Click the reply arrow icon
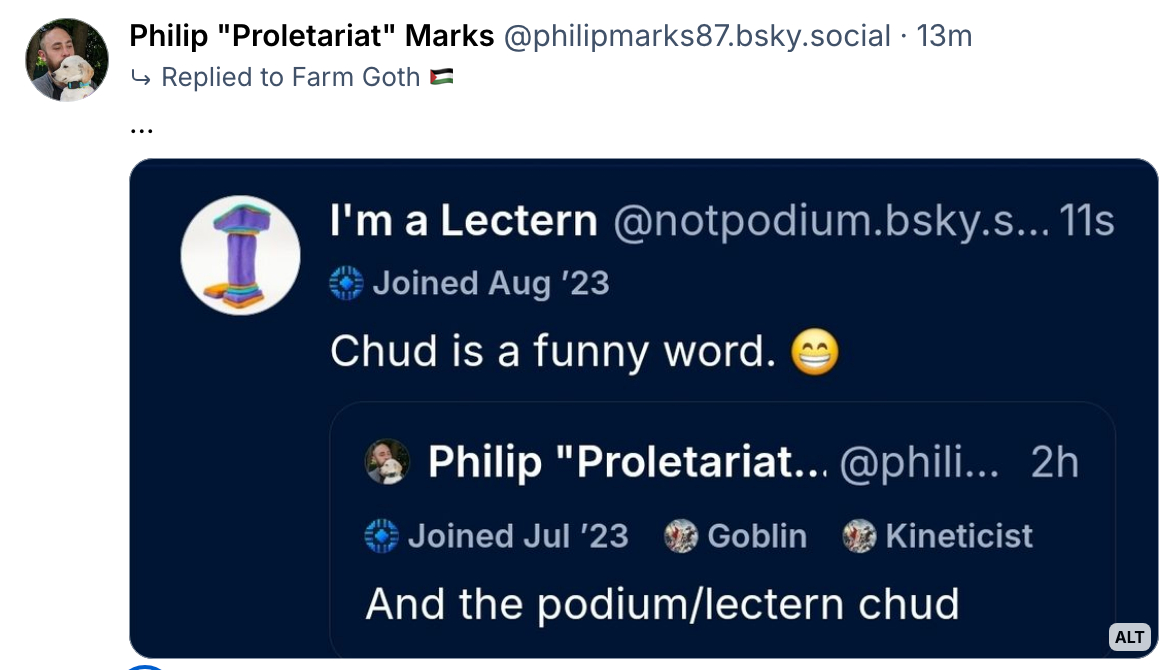Image resolution: width=1166 pixels, height=670 pixels. pos(140,78)
